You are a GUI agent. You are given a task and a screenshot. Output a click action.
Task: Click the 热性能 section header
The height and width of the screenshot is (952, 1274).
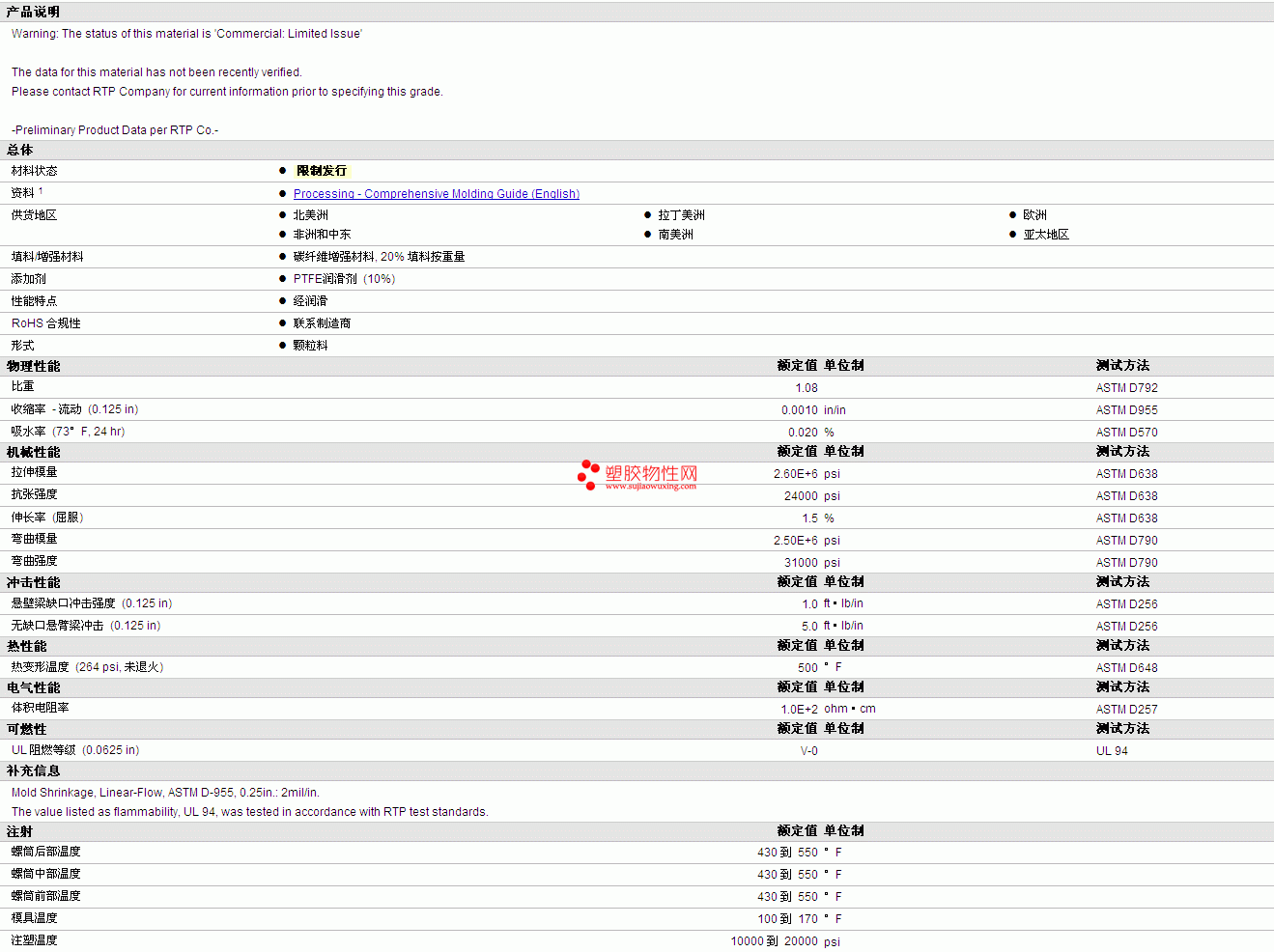pyautogui.click(x=27, y=647)
